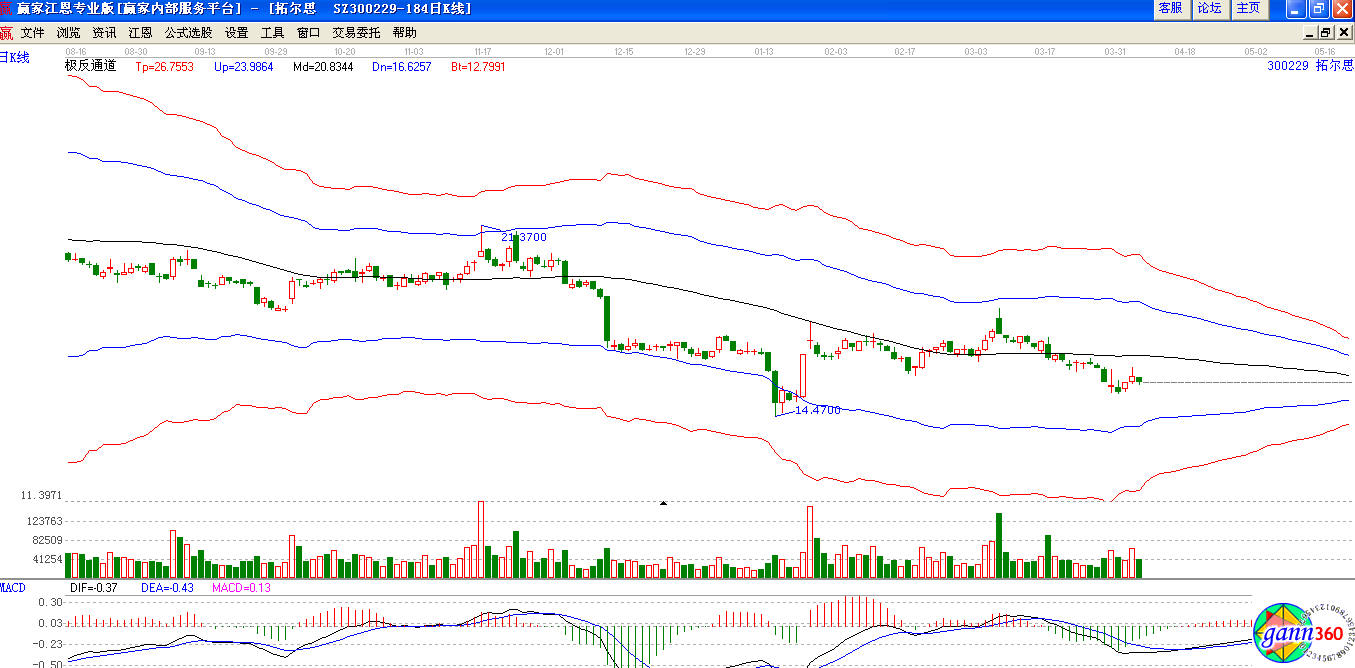1355x668 pixels.
Task: Click the 08-16 date on the time axis
Action: [x=76, y=50]
